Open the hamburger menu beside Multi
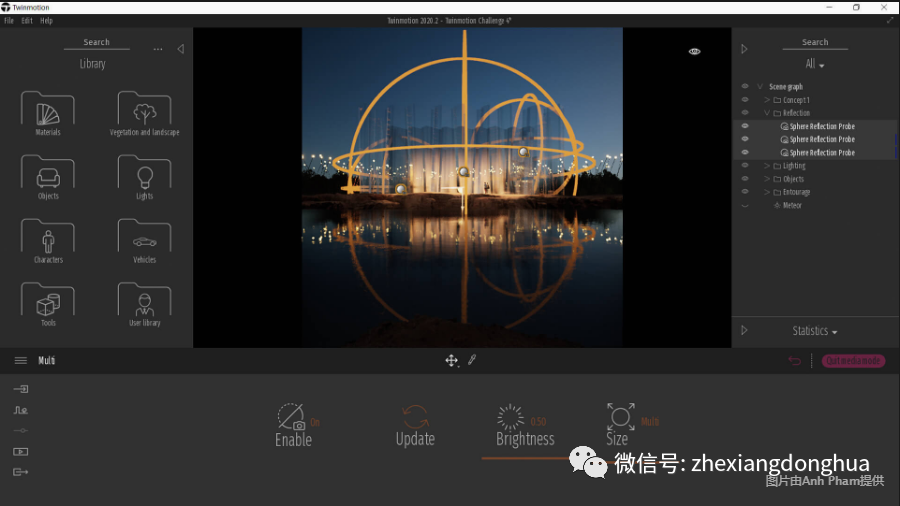Image resolution: width=900 pixels, height=506 pixels. [21, 360]
